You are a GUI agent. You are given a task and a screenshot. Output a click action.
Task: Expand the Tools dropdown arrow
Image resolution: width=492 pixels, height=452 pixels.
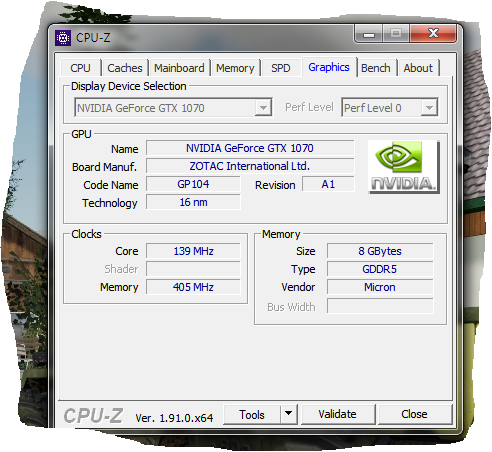(289, 414)
